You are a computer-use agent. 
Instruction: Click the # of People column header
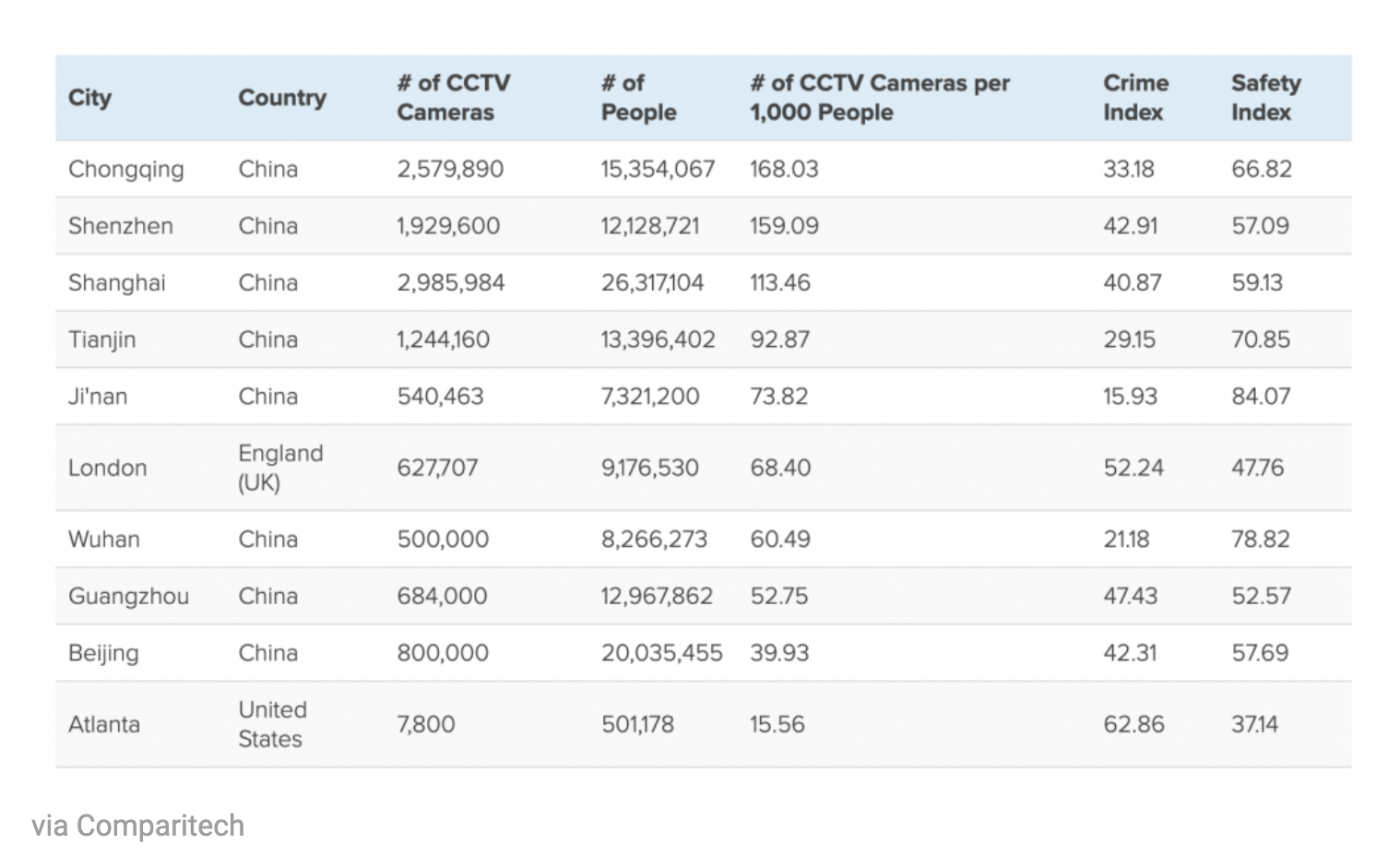[638, 98]
